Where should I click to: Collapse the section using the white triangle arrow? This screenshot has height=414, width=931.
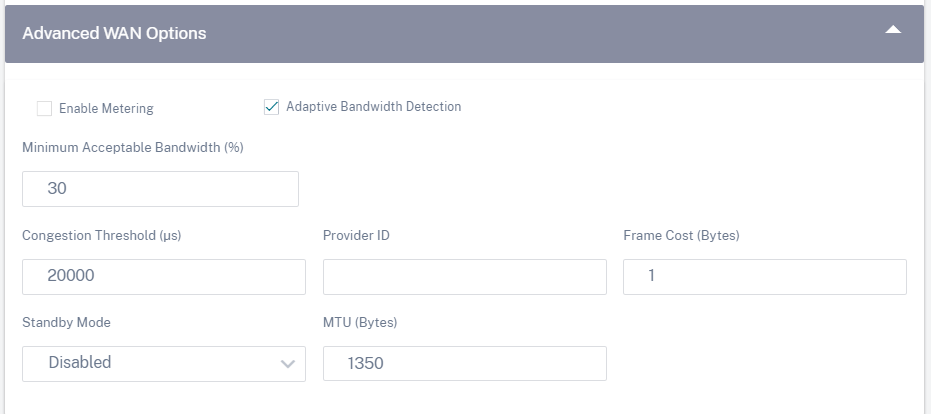893,30
